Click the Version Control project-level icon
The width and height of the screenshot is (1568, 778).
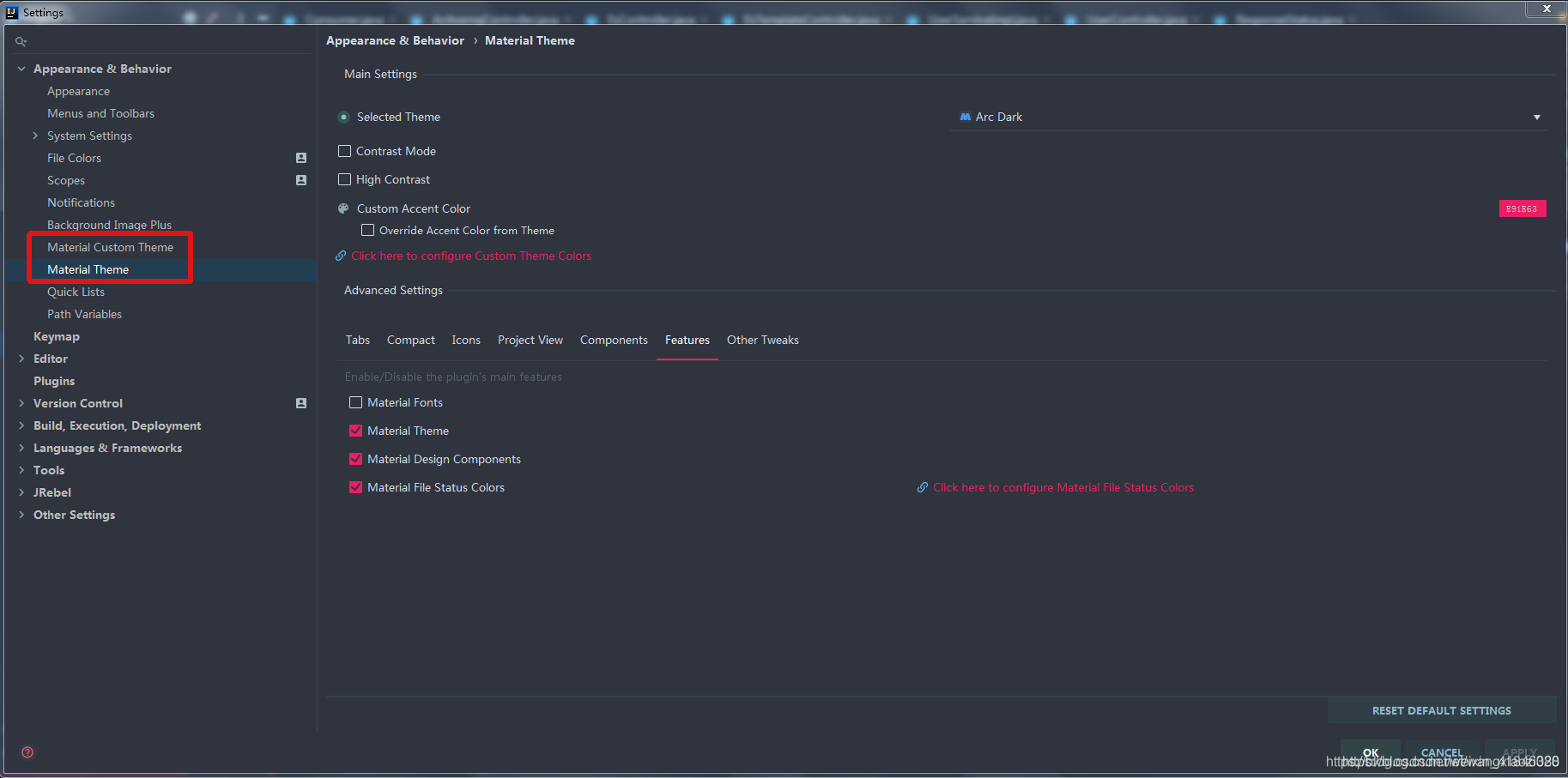click(x=301, y=403)
